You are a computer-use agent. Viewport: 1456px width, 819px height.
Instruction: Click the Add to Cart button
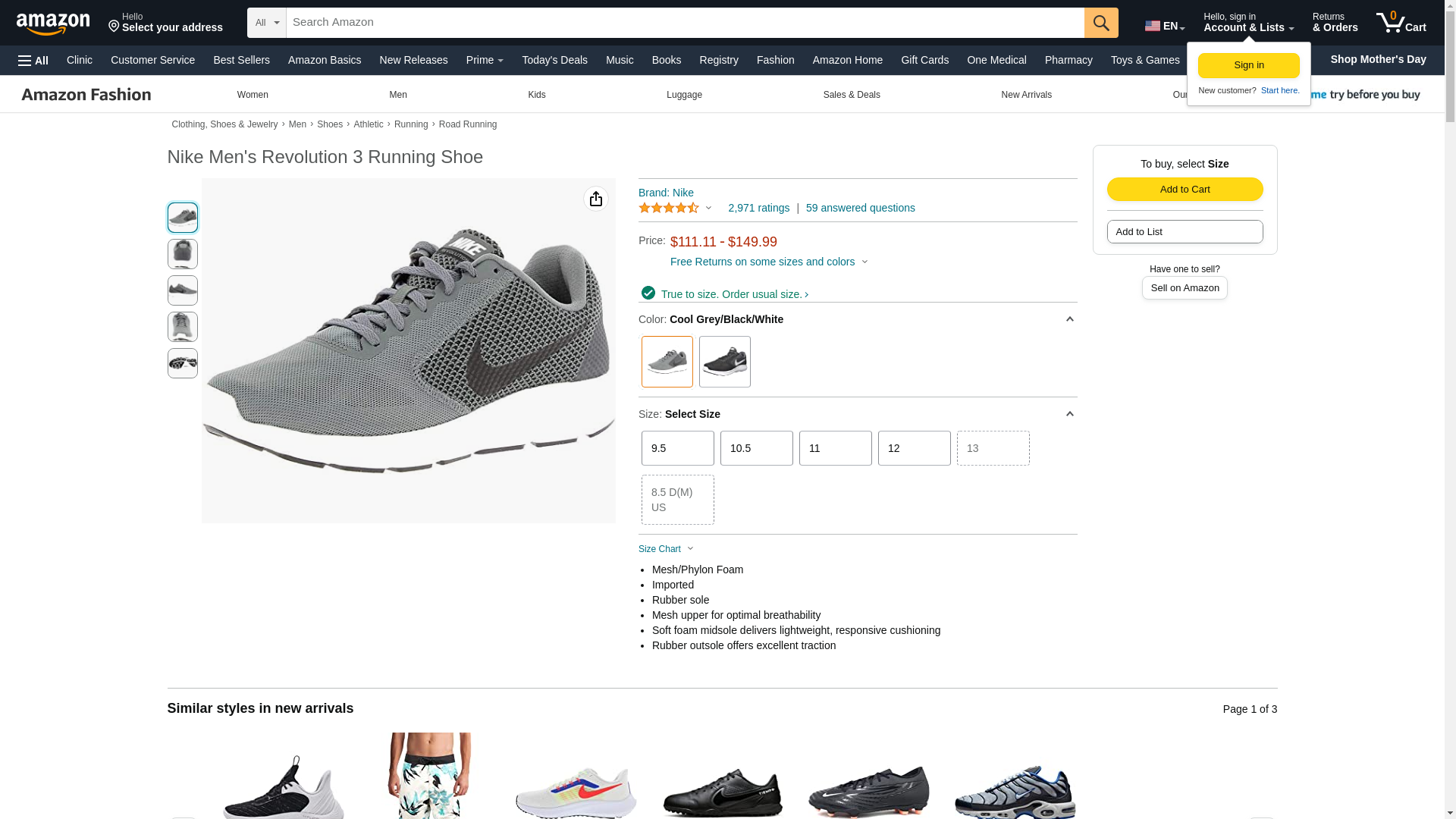(1185, 189)
